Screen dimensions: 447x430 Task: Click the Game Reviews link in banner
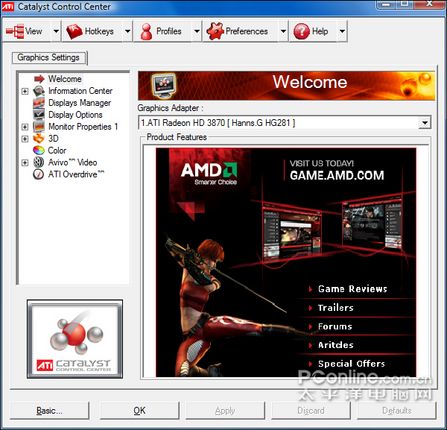coord(353,289)
